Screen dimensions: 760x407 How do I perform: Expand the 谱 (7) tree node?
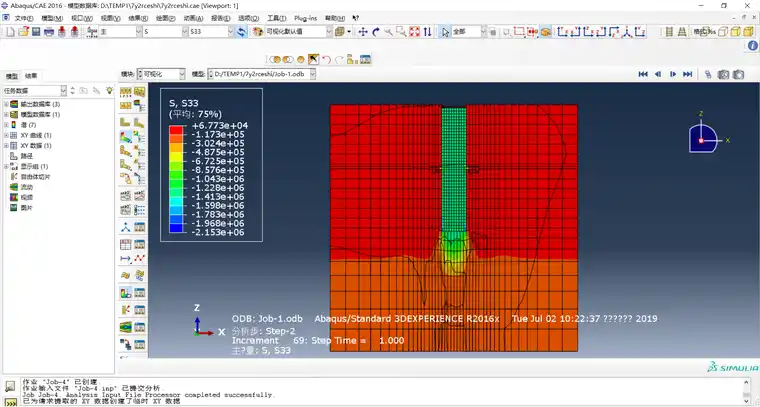pos(6,125)
